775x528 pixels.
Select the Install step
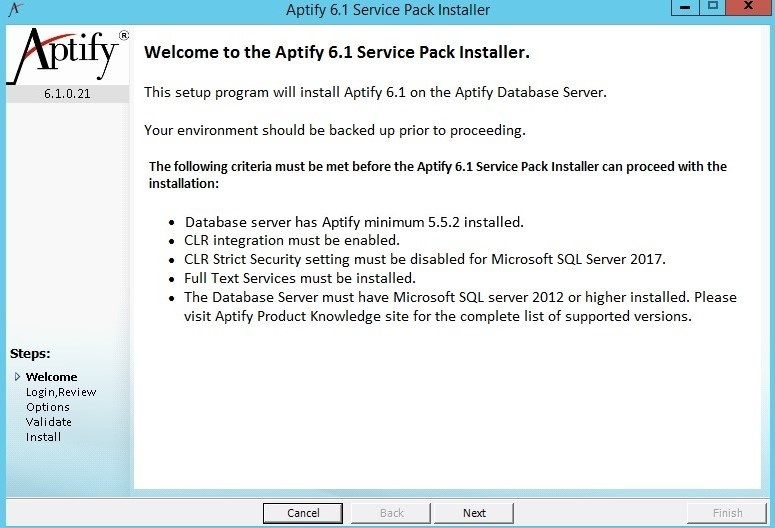tap(43, 437)
